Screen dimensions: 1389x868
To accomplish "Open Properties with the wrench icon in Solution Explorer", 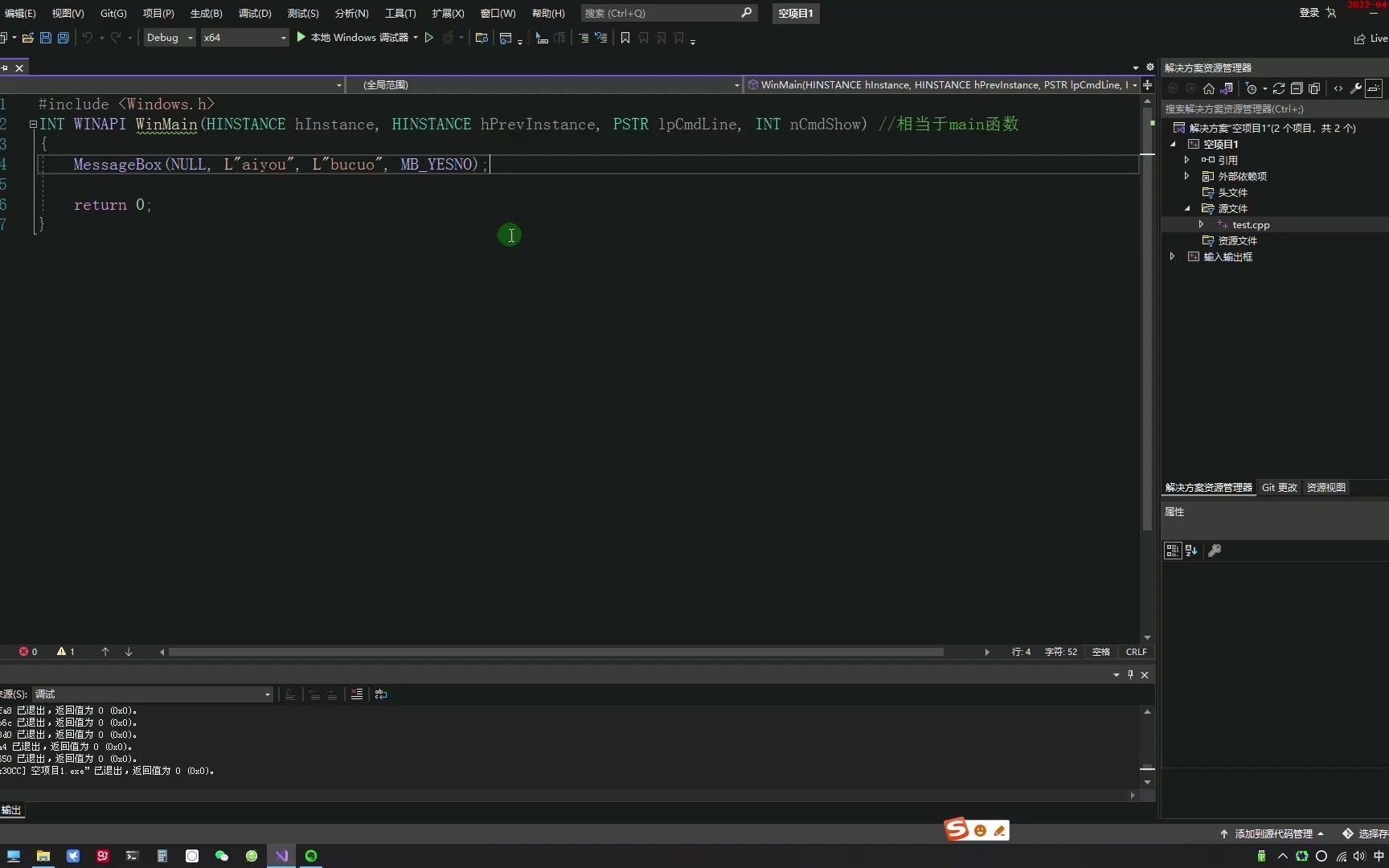I will click(1356, 88).
